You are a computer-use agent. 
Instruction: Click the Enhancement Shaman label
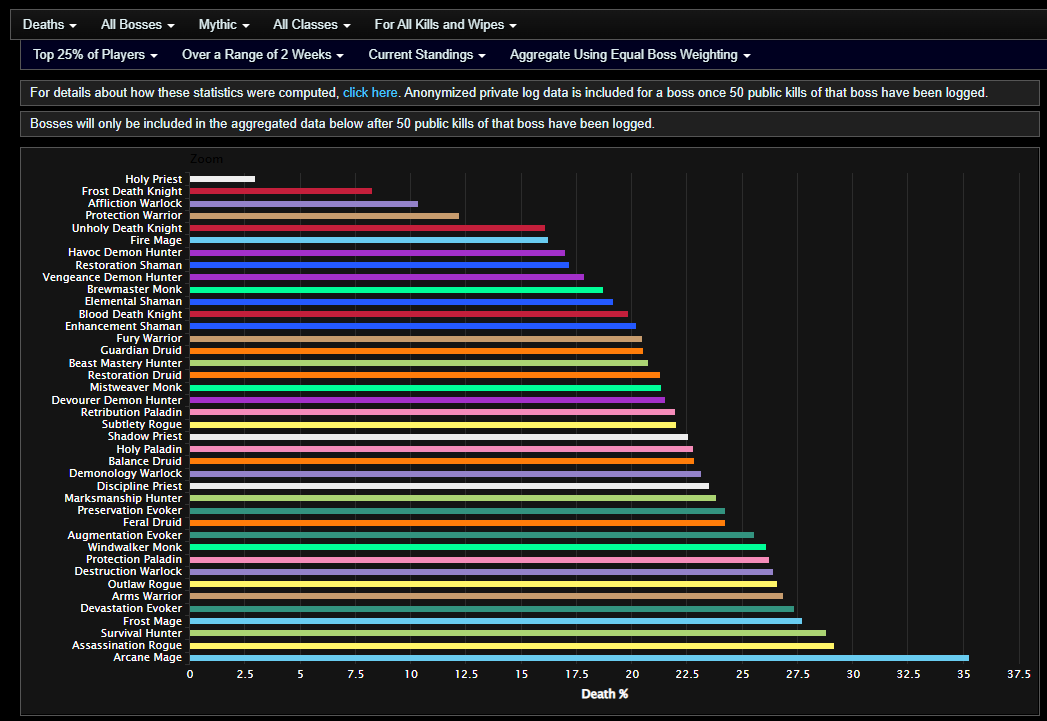tap(124, 326)
